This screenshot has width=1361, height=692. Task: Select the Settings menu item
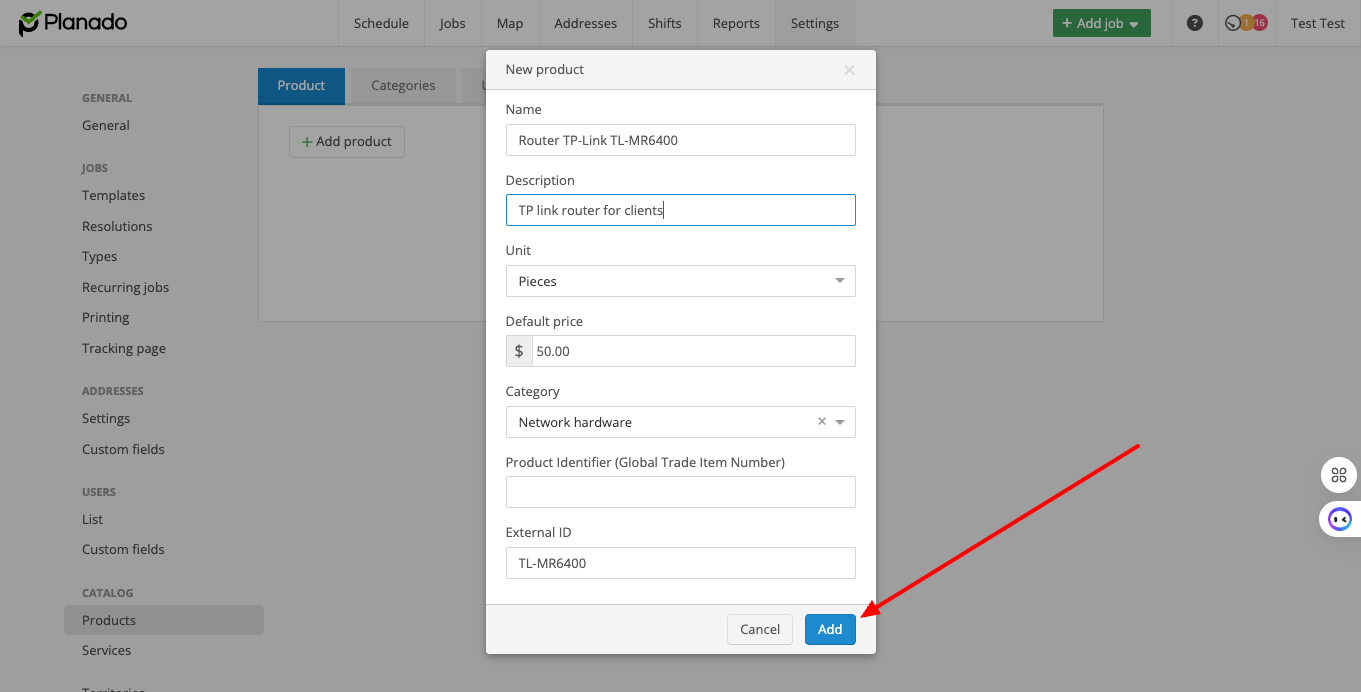pos(815,23)
